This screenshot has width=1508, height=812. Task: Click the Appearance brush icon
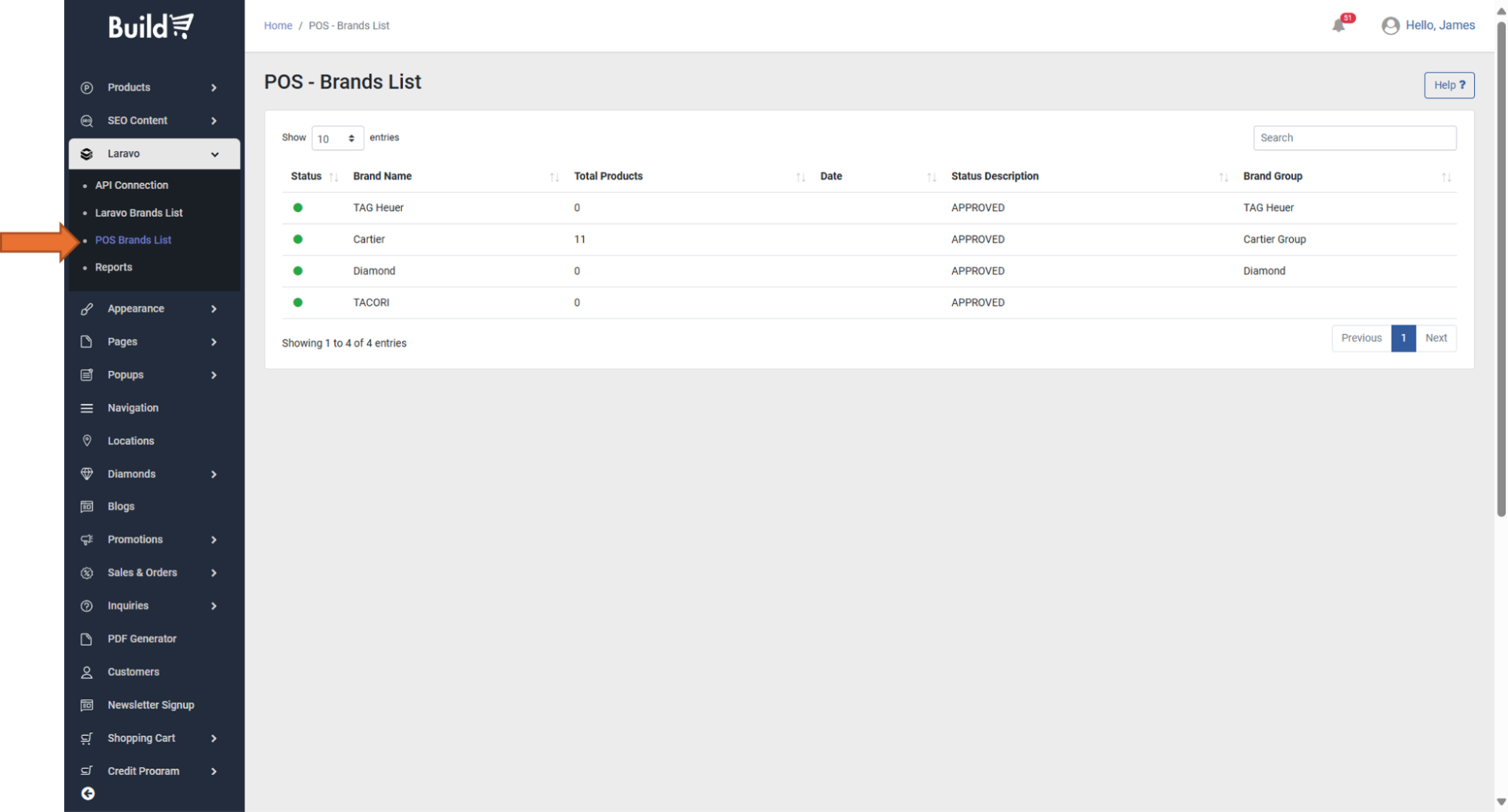(x=87, y=309)
